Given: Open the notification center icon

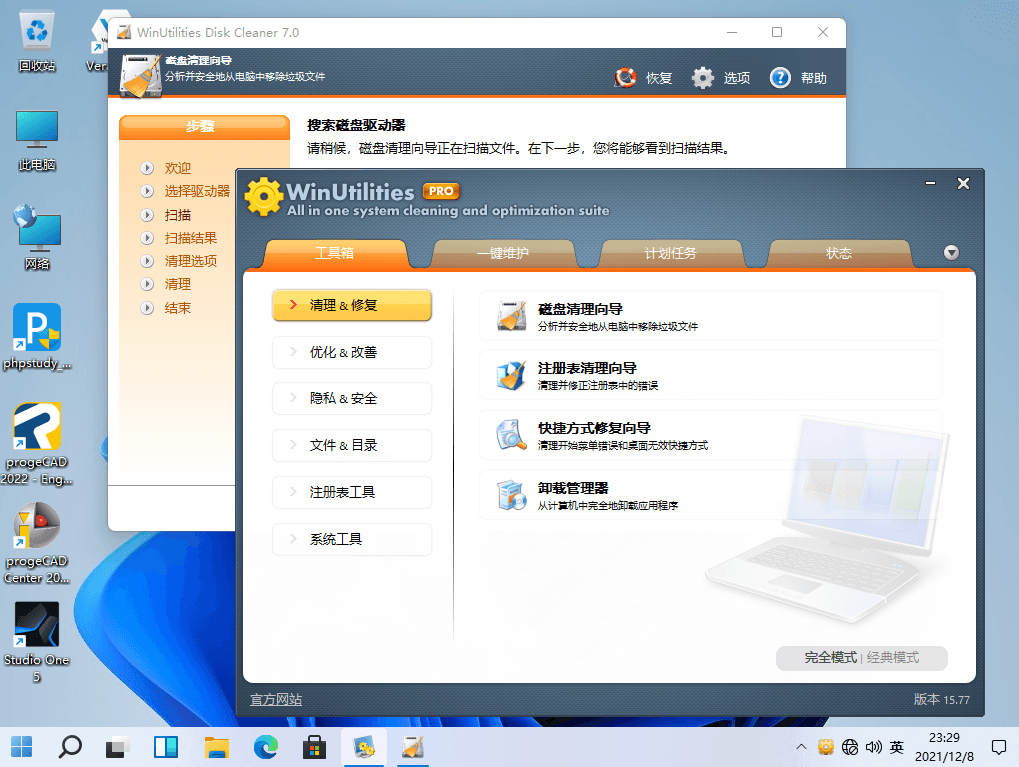Looking at the screenshot, I should click(999, 748).
